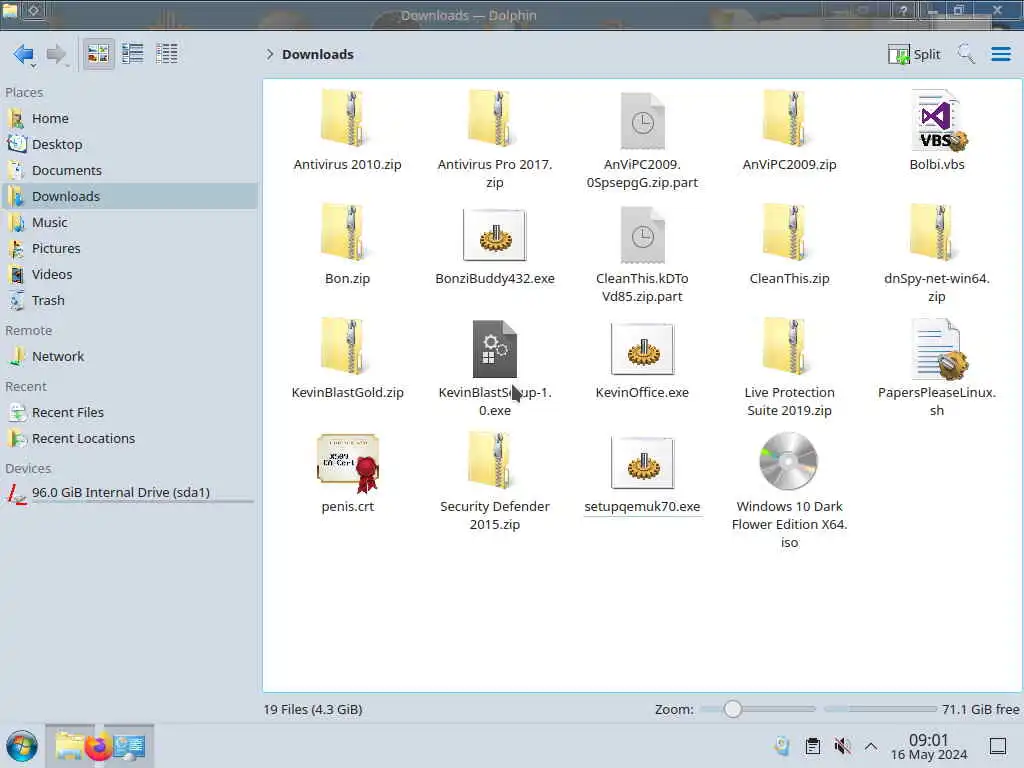Open Documents in Places
Screen dimensions: 1024x768
[x=131, y=170]
